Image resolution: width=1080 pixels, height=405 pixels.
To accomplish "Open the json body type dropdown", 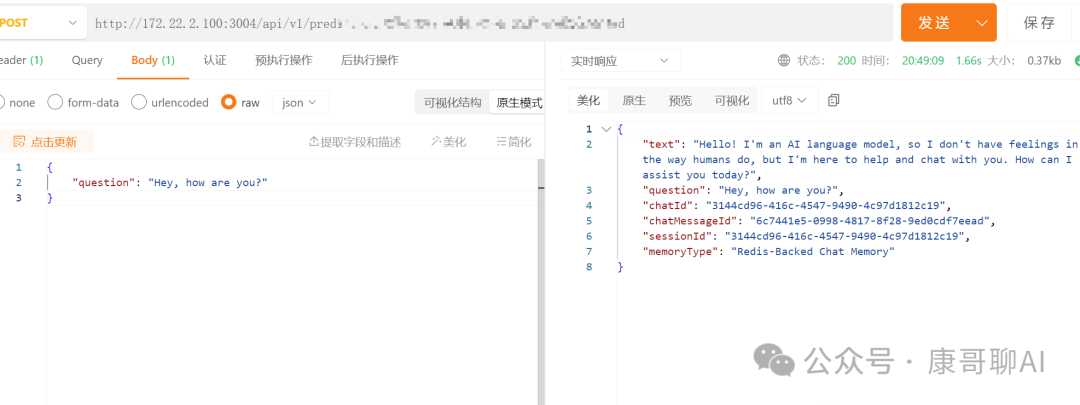I will (300, 102).
